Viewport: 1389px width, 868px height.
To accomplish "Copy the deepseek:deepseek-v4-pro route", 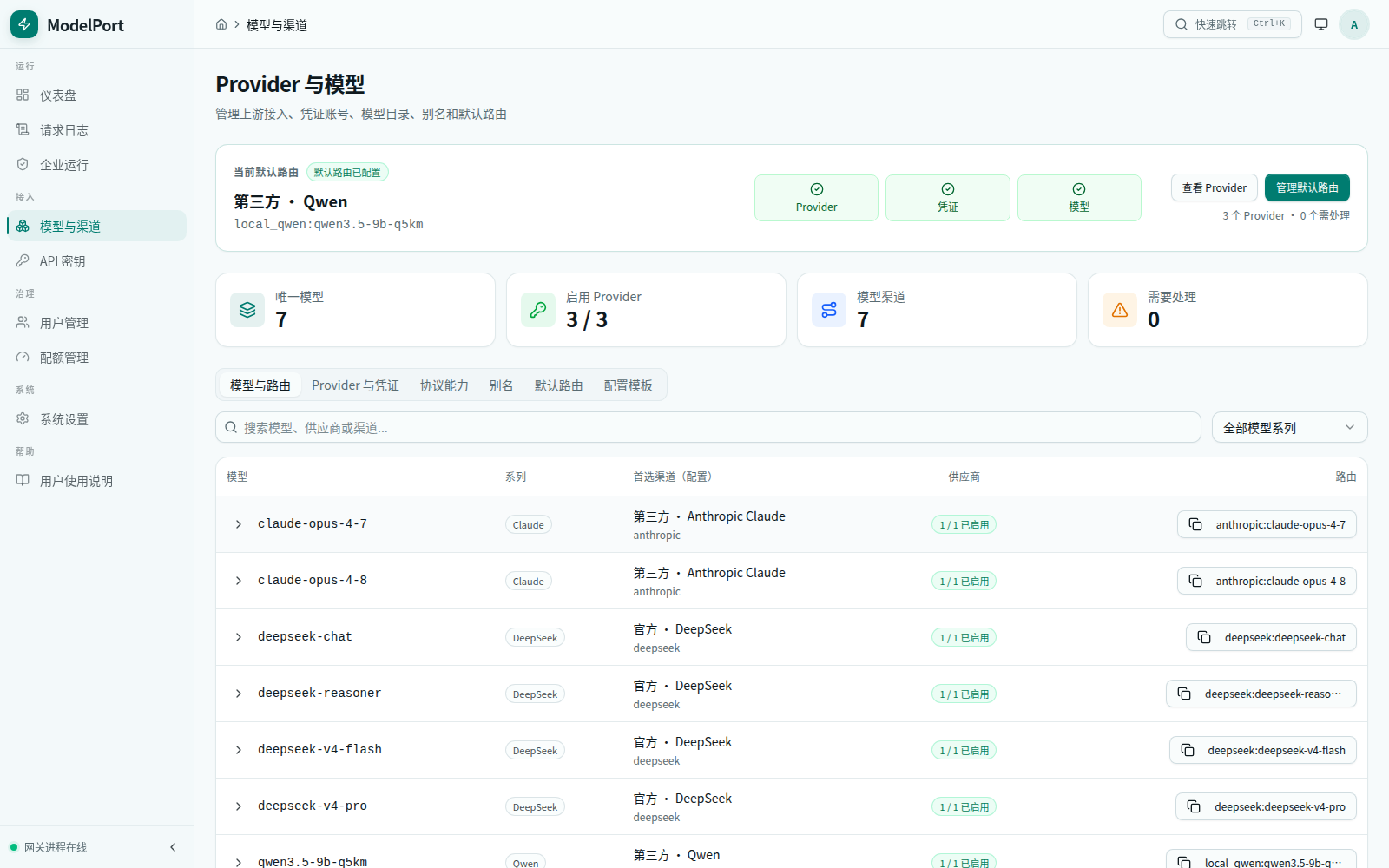I will (x=1266, y=806).
